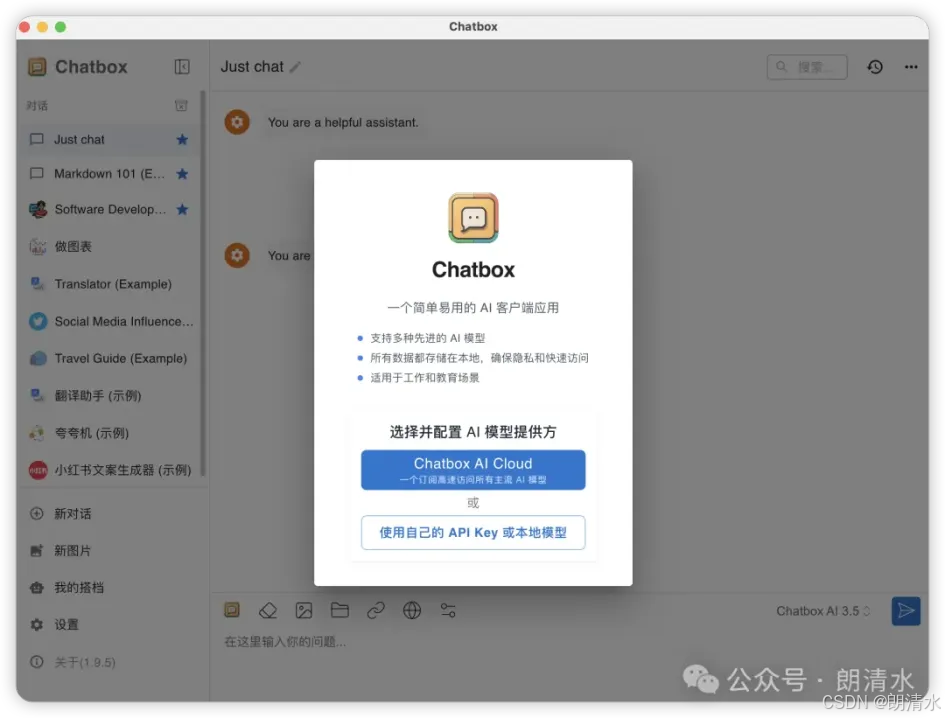Screen dimensions: 945x718
Task: Click the eraser clear-context icon
Action: pos(268,611)
